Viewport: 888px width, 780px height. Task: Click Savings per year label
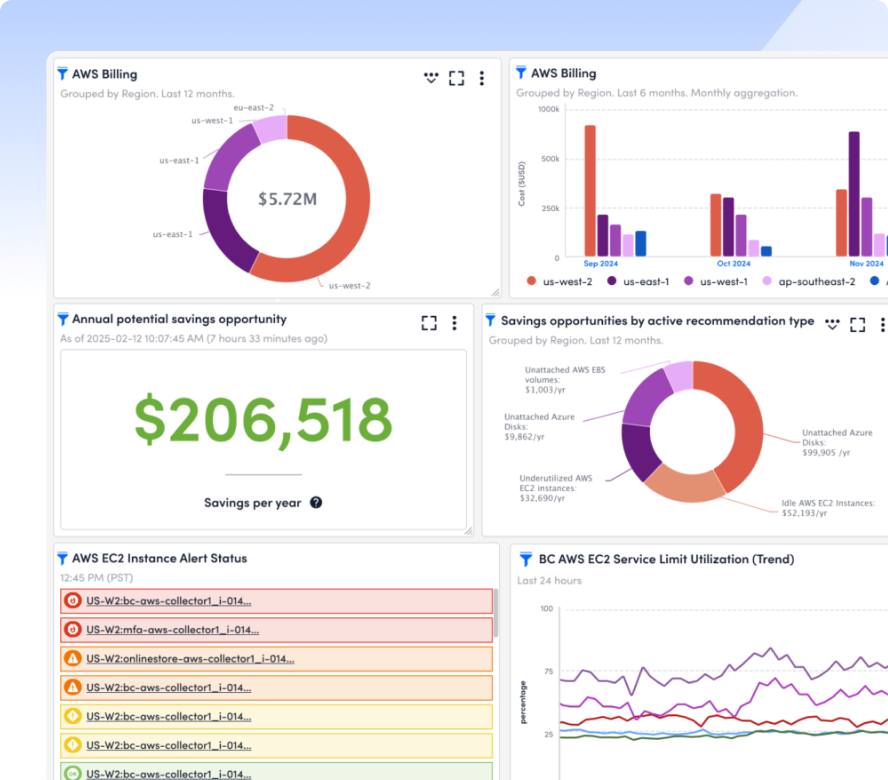pyautogui.click(x=253, y=503)
